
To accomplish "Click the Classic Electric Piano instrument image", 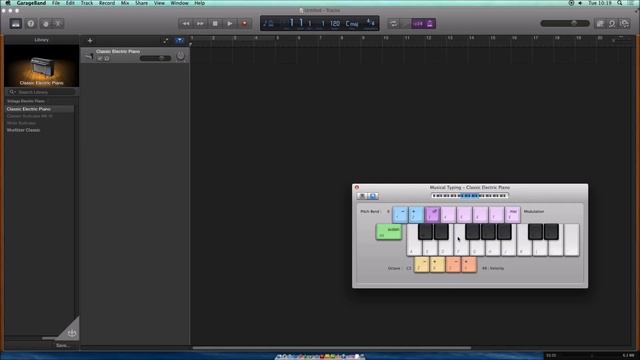I will click(x=42, y=66).
